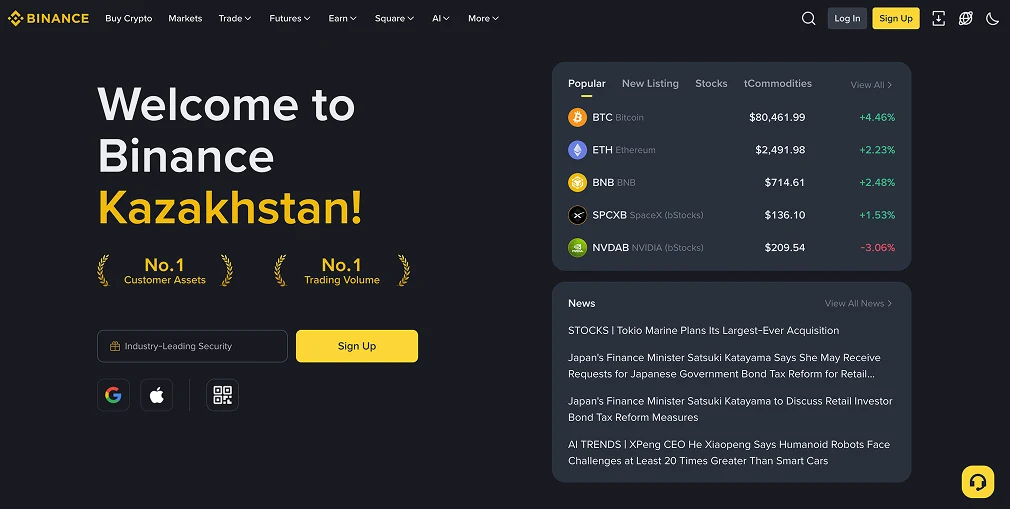Click the SPCXB price $136.10
The height and width of the screenshot is (509, 1010).
click(785, 215)
